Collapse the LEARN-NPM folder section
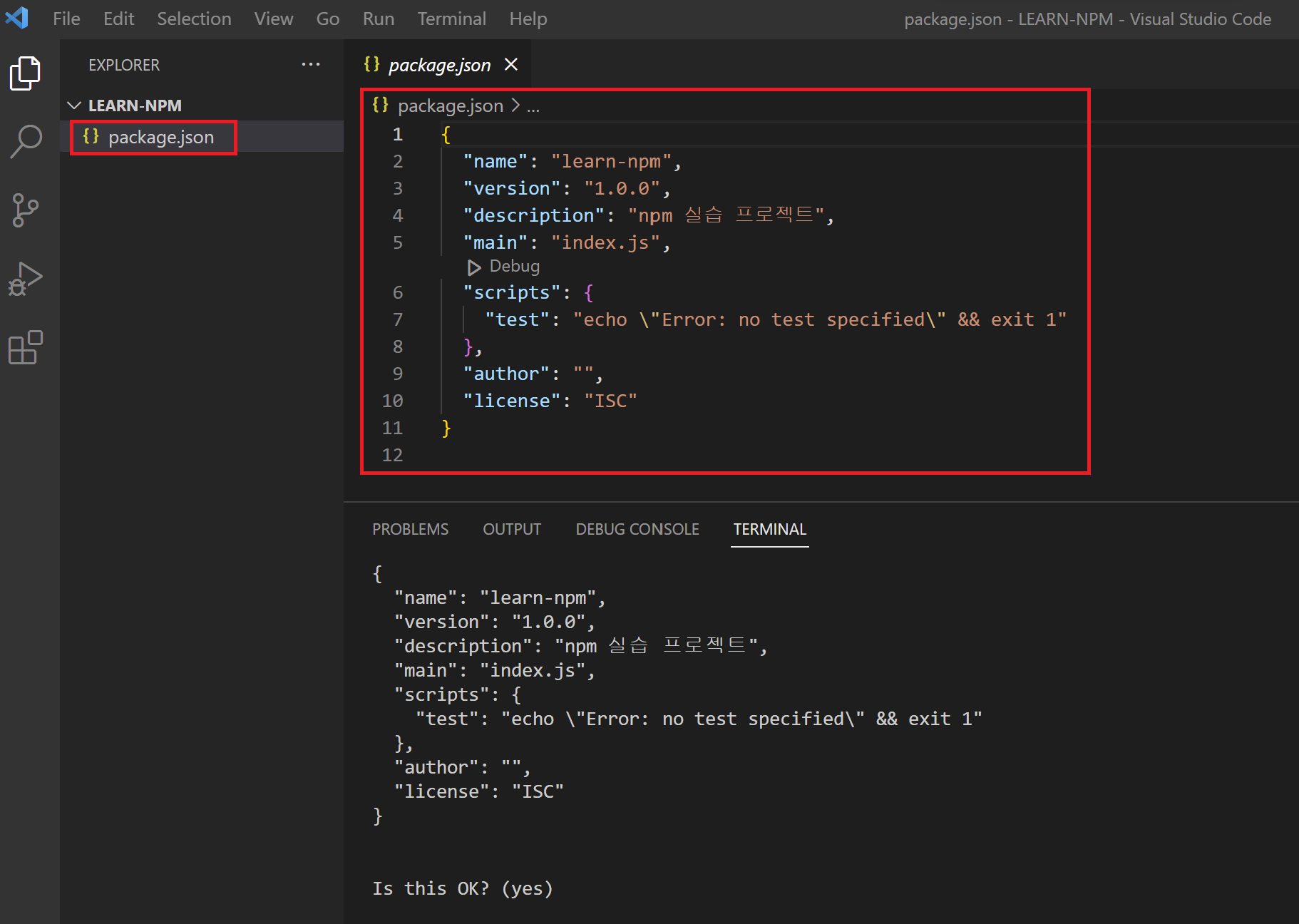Viewport: 1299px width, 924px height. point(74,106)
